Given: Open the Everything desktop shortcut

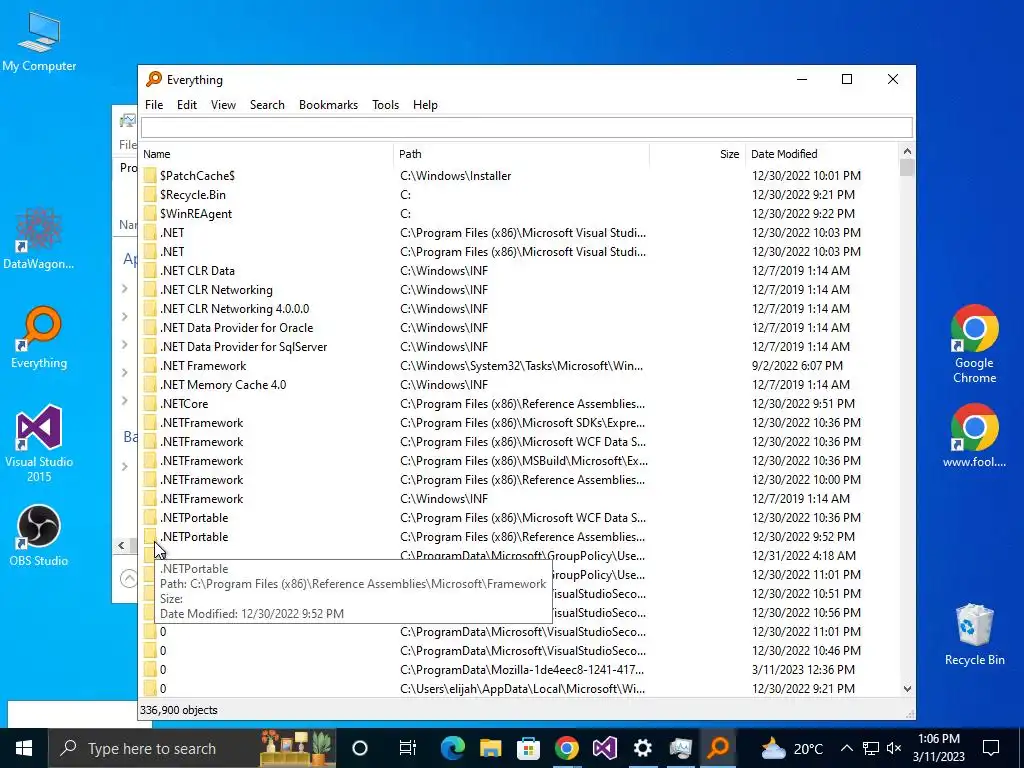Looking at the screenshot, I should point(39,338).
